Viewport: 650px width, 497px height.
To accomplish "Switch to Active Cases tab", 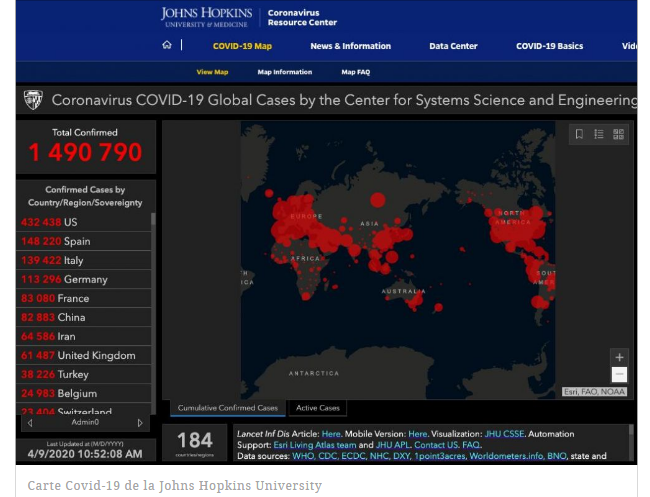I will 318,408.
